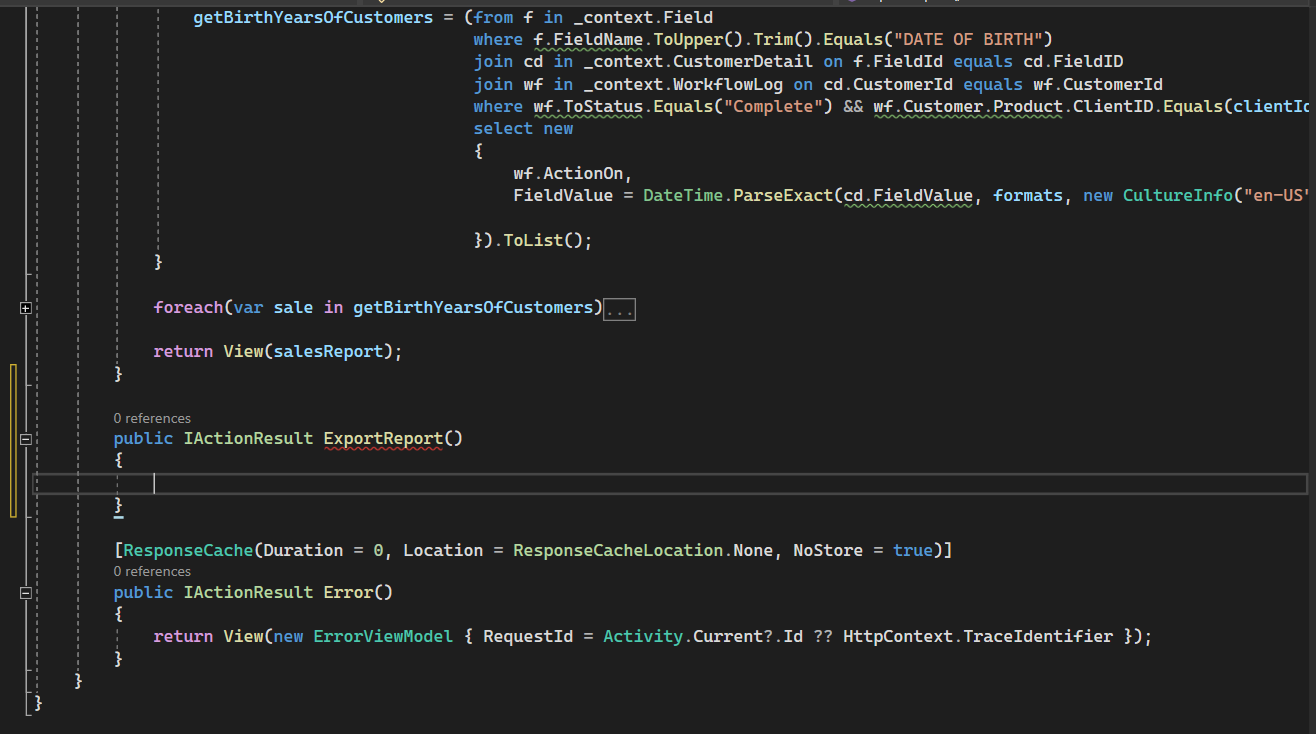Image resolution: width=1316 pixels, height=734 pixels.
Task: Click the ResponseCacheLocation enum name
Action: click(618, 550)
